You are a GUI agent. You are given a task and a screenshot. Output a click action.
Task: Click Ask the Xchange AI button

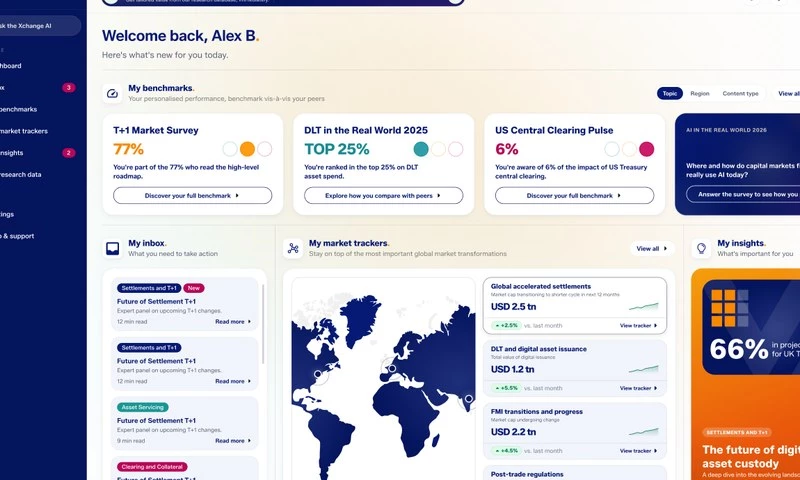pyautogui.click(x=40, y=26)
